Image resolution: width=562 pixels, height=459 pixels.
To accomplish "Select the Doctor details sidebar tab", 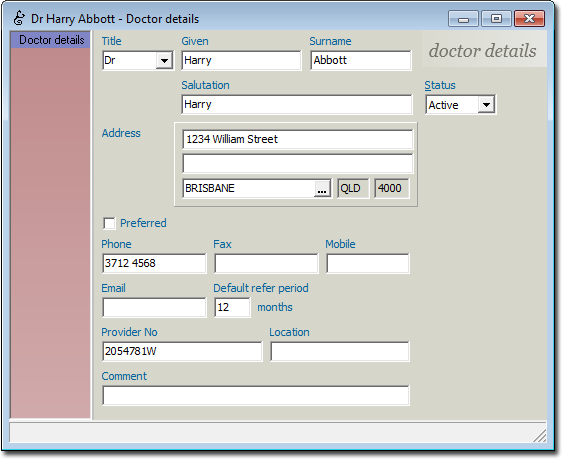I will coord(51,40).
